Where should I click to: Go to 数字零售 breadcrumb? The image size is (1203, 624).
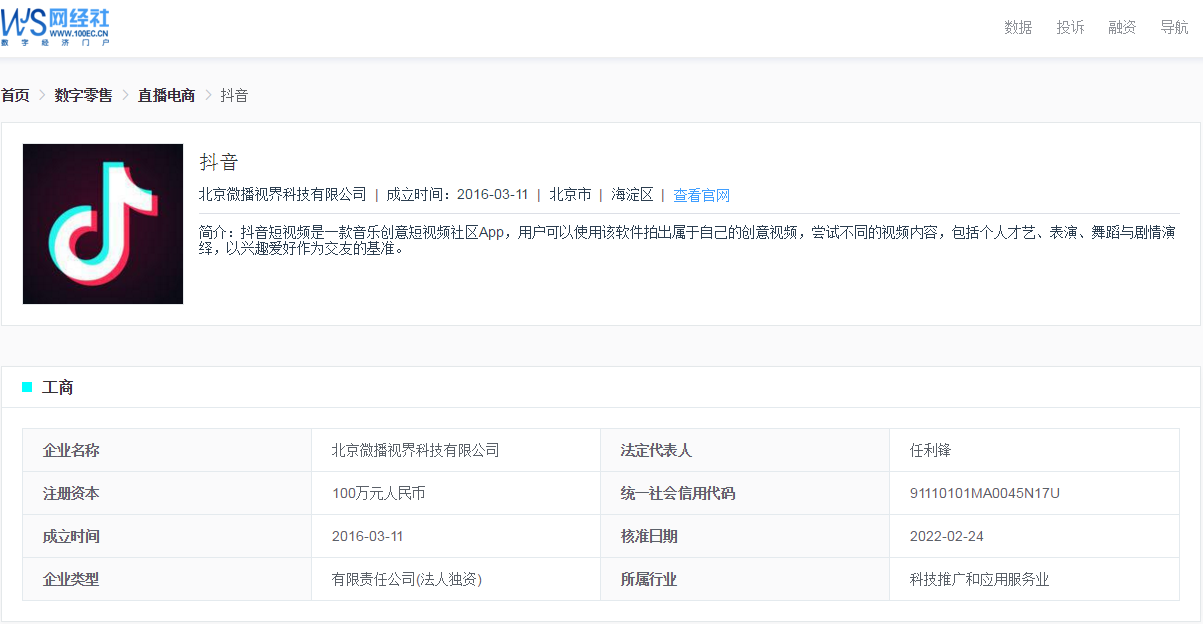coord(83,95)
